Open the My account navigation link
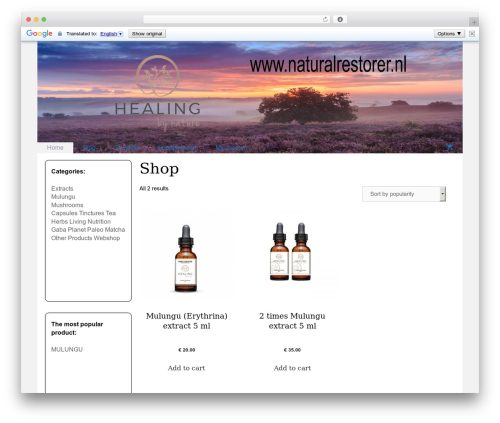Screen dimensions: 500x423 pos(231,147)
